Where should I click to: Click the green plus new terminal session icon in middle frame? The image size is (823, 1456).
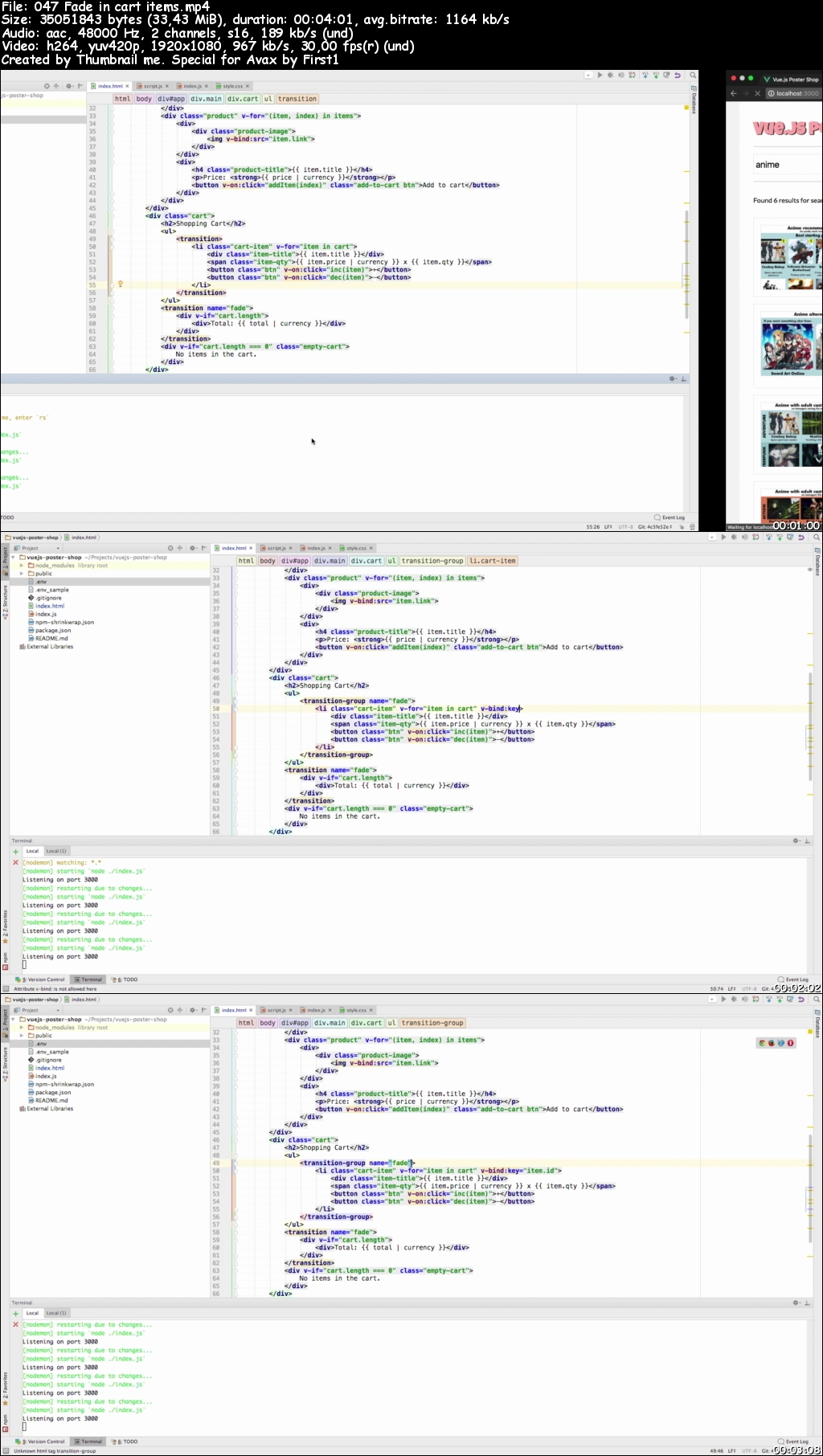(x=15, y=851)
